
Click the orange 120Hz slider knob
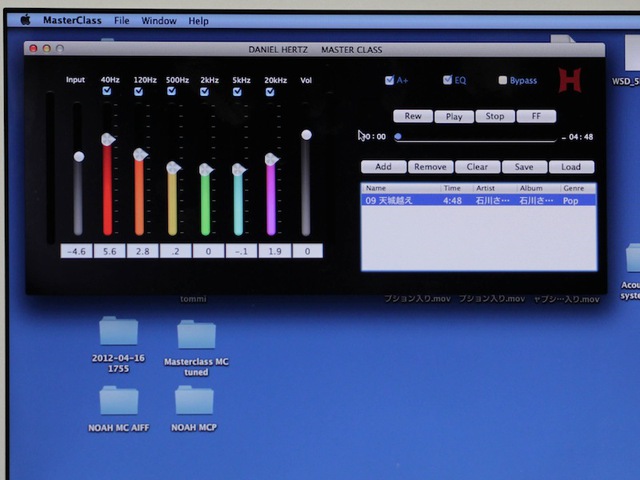[140, 155]
